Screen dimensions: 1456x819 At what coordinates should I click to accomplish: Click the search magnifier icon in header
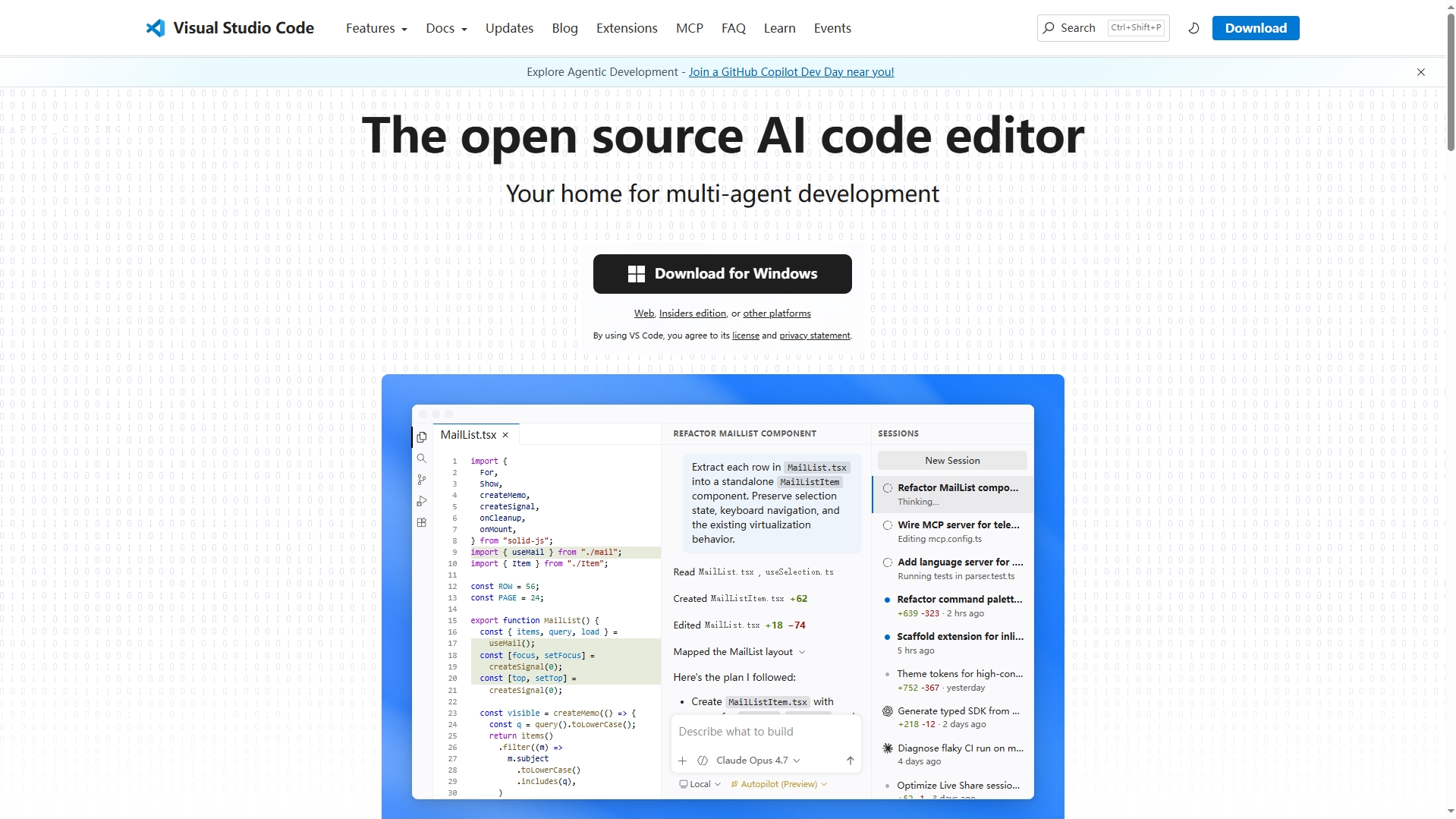click(x=1049, y=28)
